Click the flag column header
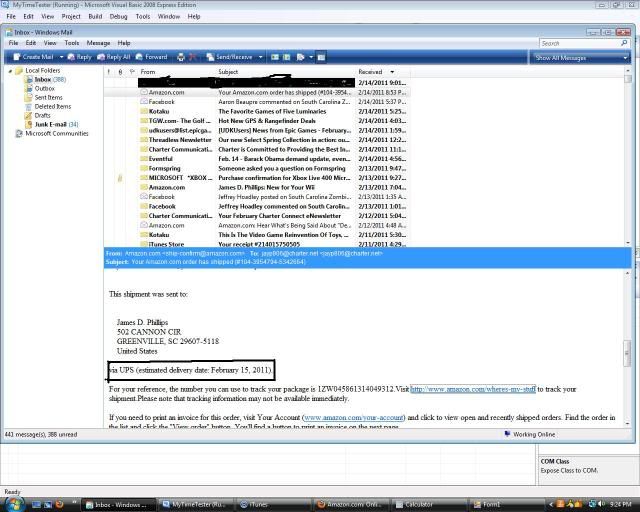 [132, 72]
